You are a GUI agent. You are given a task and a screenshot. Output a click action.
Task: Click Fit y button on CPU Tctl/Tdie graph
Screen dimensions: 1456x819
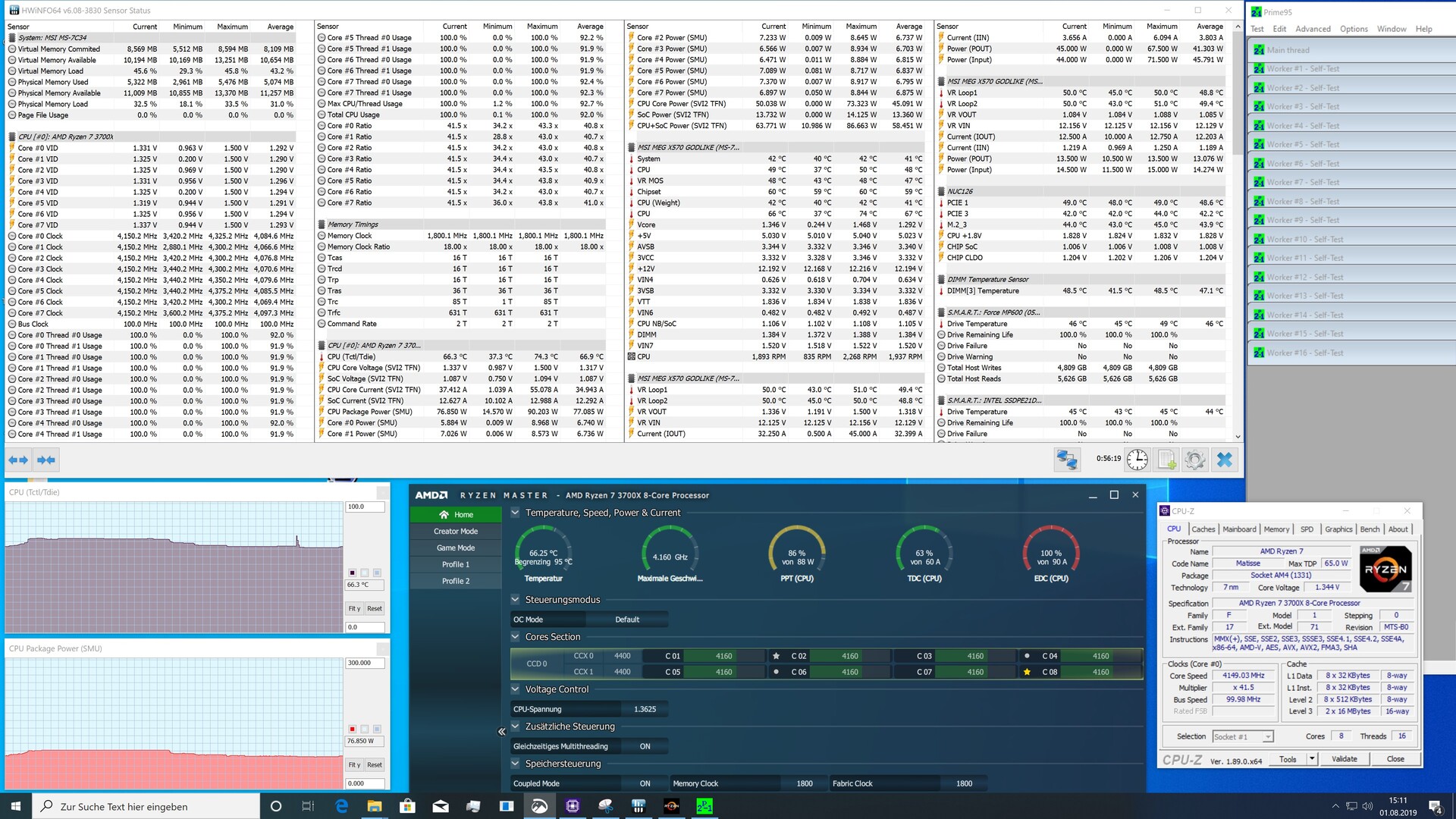[354, 608]
